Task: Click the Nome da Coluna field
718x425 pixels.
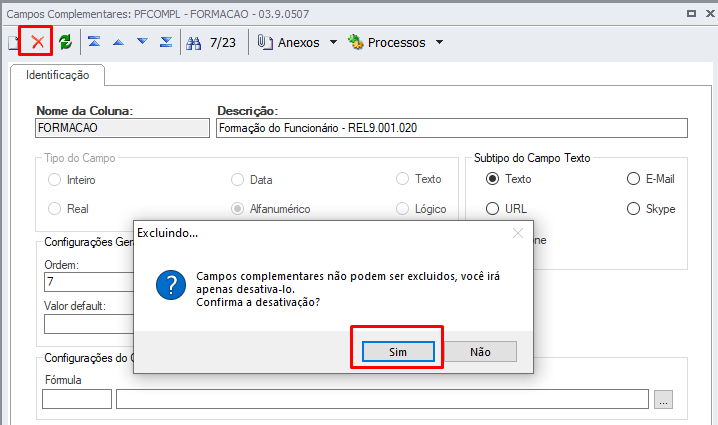Action: tap(122, 128)
